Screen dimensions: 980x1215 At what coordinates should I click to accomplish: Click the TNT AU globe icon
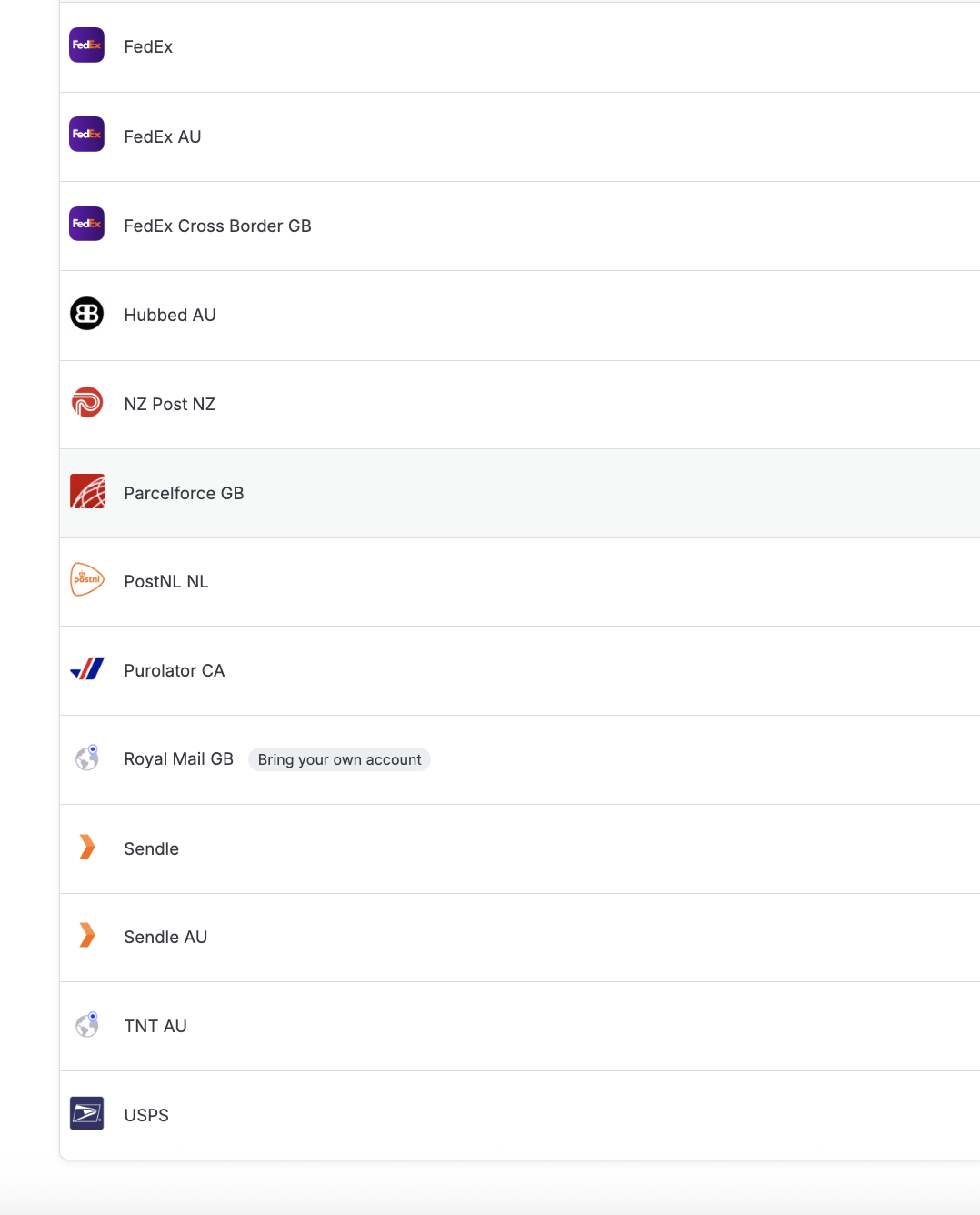(87, 1025)
